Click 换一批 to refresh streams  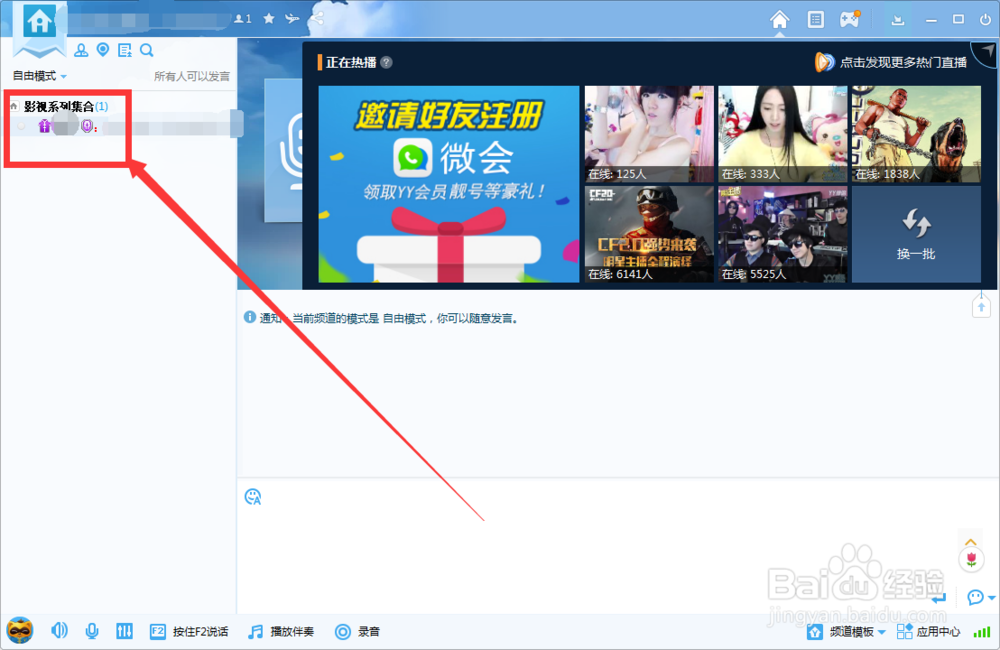[x=916, y=234]
